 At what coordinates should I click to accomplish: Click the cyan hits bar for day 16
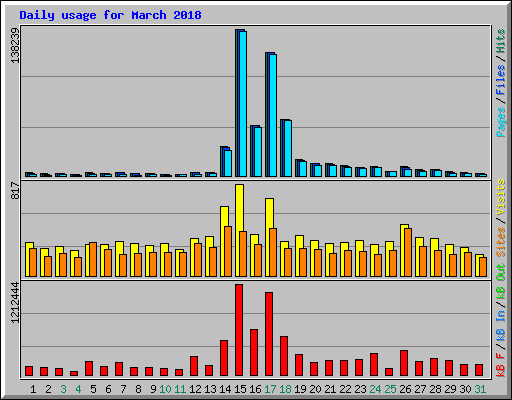coord(258,152)
